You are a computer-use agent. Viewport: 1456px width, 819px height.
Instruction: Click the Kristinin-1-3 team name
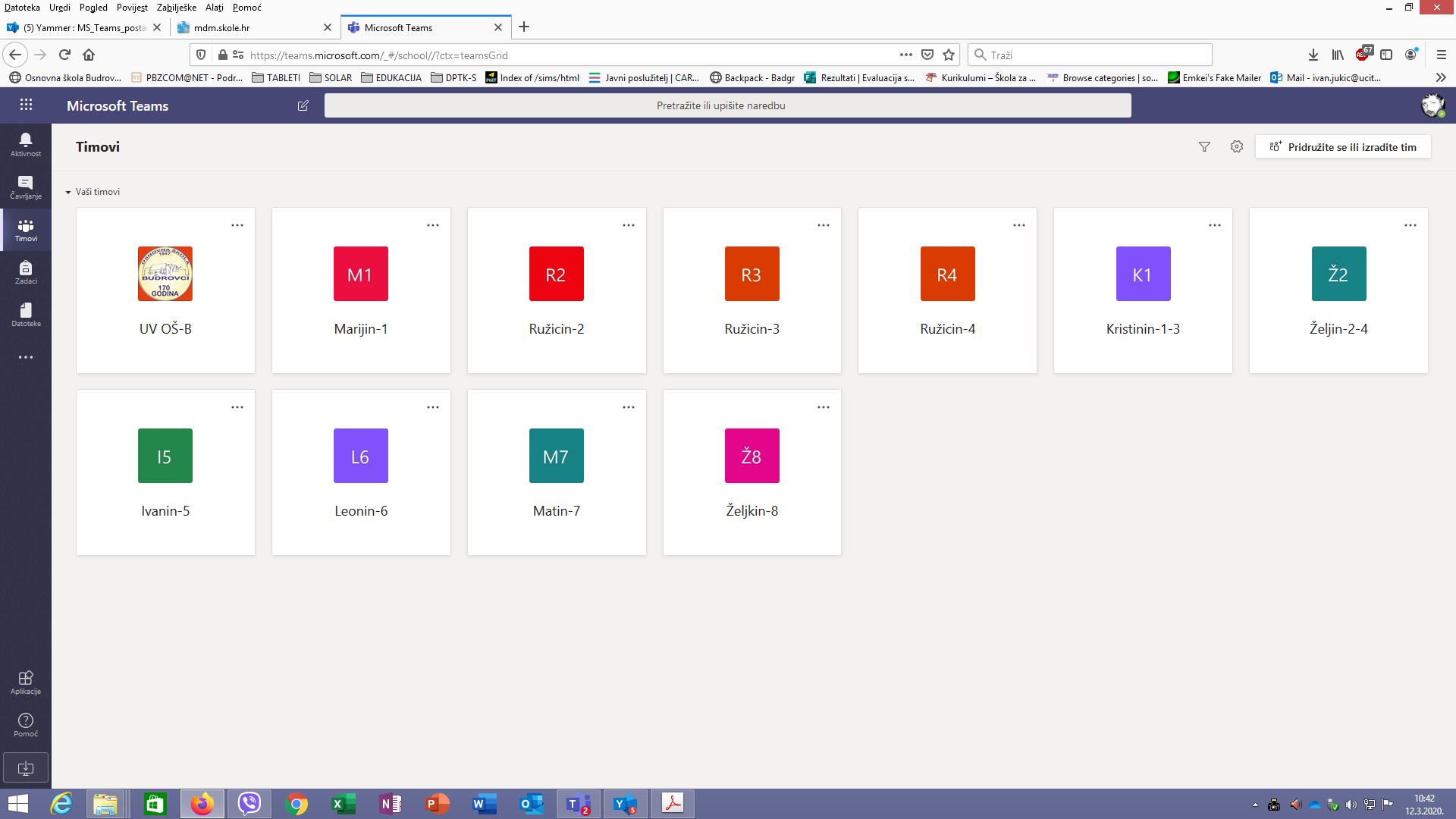1143,329
